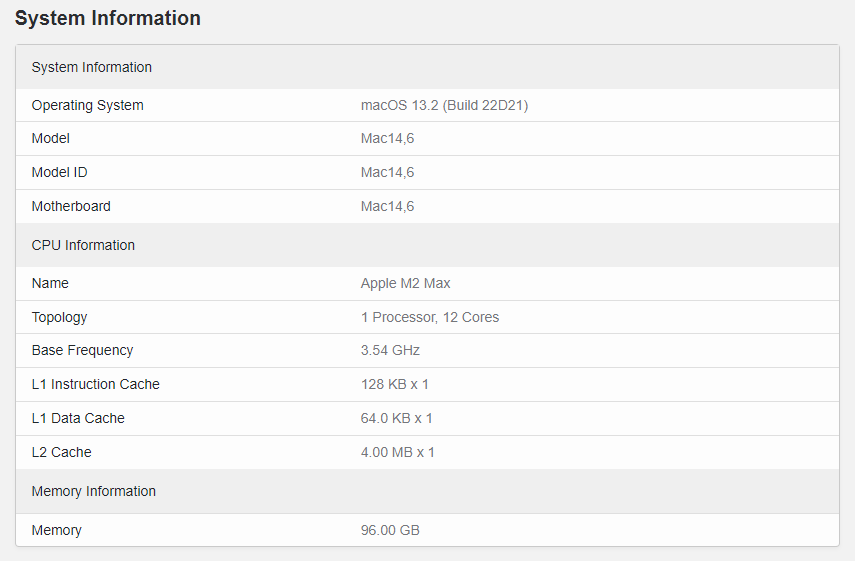Click the L1 Instruction Cache label
The width and height of the screenshot is (855, 561).
pos(95,384)
